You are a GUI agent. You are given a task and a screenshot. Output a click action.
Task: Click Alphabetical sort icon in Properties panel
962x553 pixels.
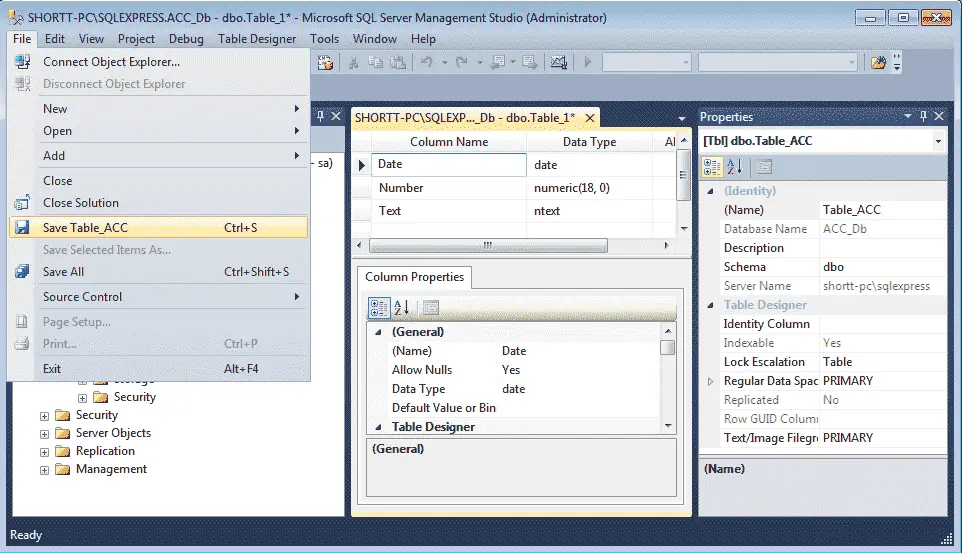tap(735, 166)
